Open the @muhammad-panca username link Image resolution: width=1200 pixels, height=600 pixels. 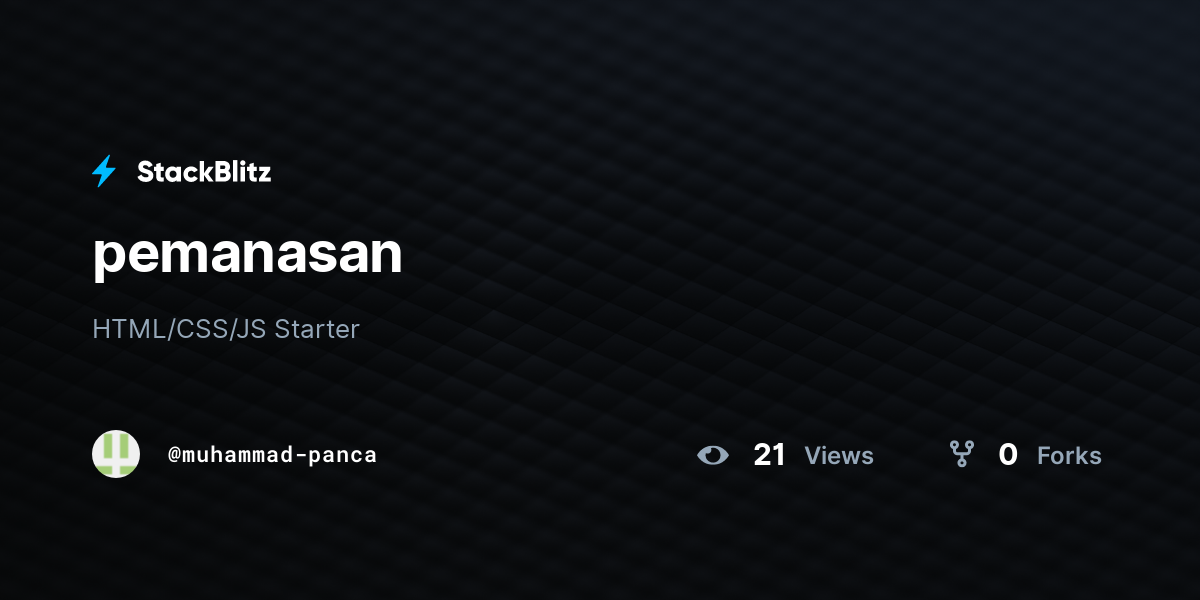click(x=272, y=455)
